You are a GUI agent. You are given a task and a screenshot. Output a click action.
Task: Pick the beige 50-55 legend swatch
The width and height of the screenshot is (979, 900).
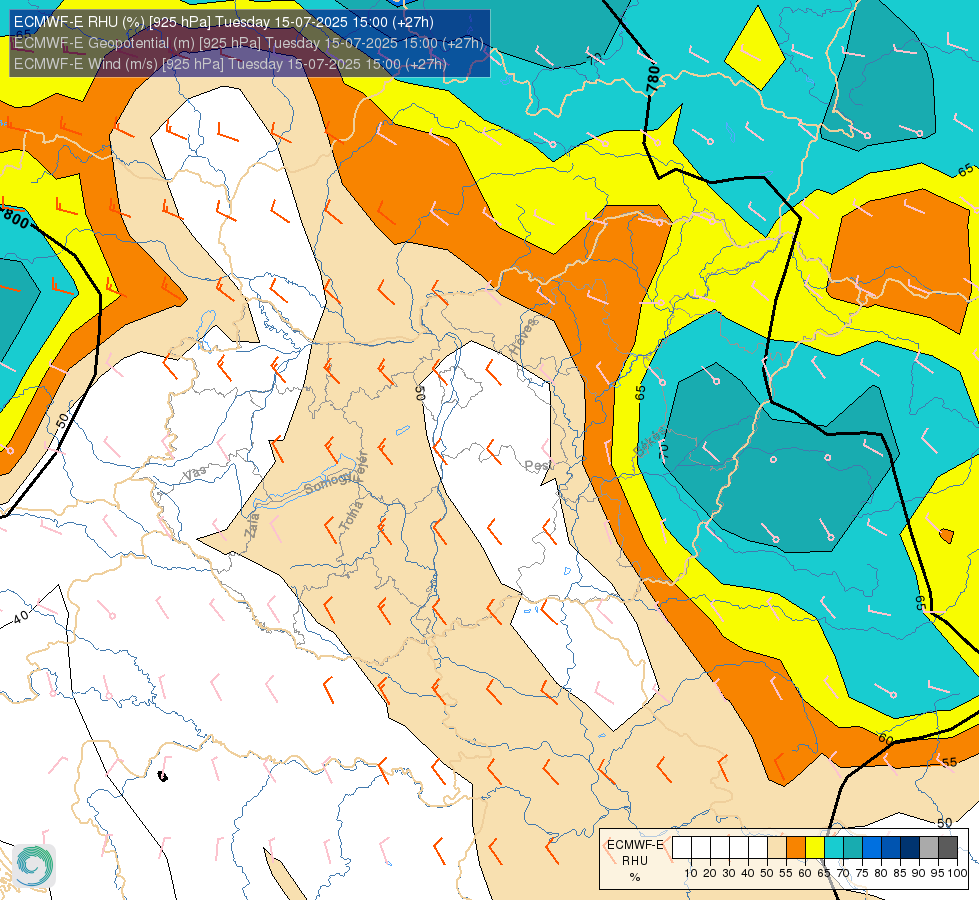777,848
